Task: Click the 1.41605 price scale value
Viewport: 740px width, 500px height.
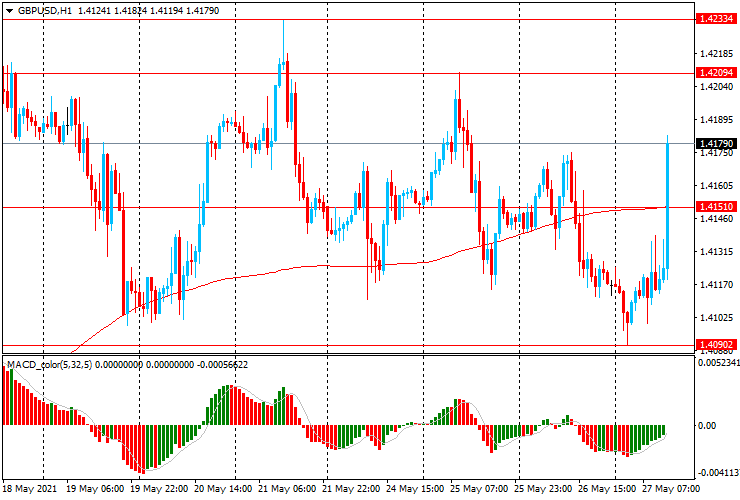Action: (x=716, y=186)
